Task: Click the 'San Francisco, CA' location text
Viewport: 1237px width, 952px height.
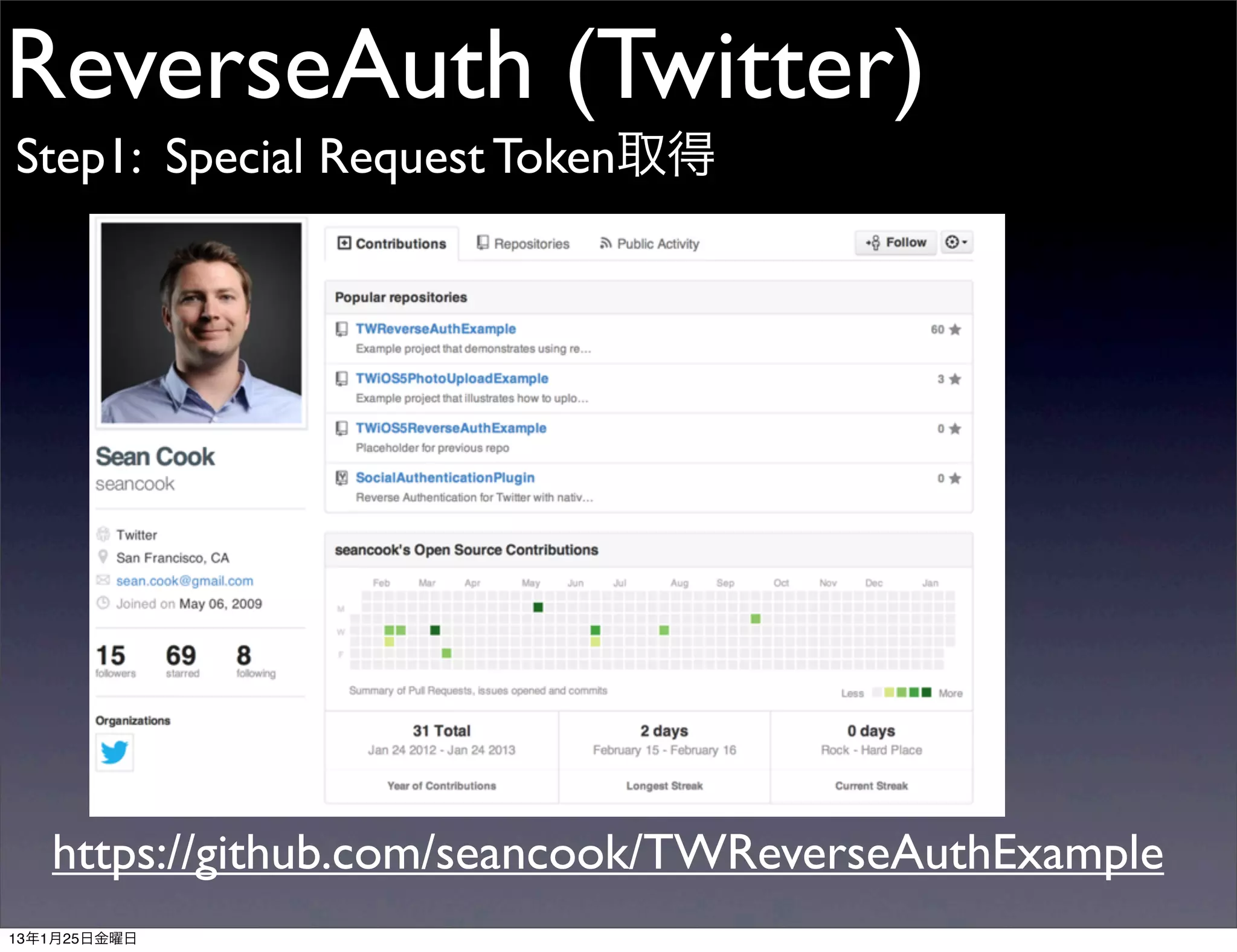Action: click(x=173, y=558)
